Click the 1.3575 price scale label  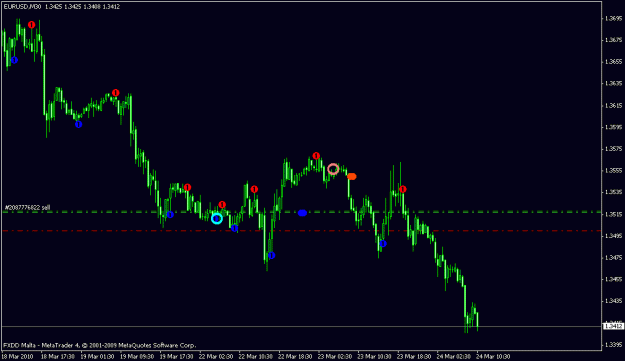coord(613,149)
